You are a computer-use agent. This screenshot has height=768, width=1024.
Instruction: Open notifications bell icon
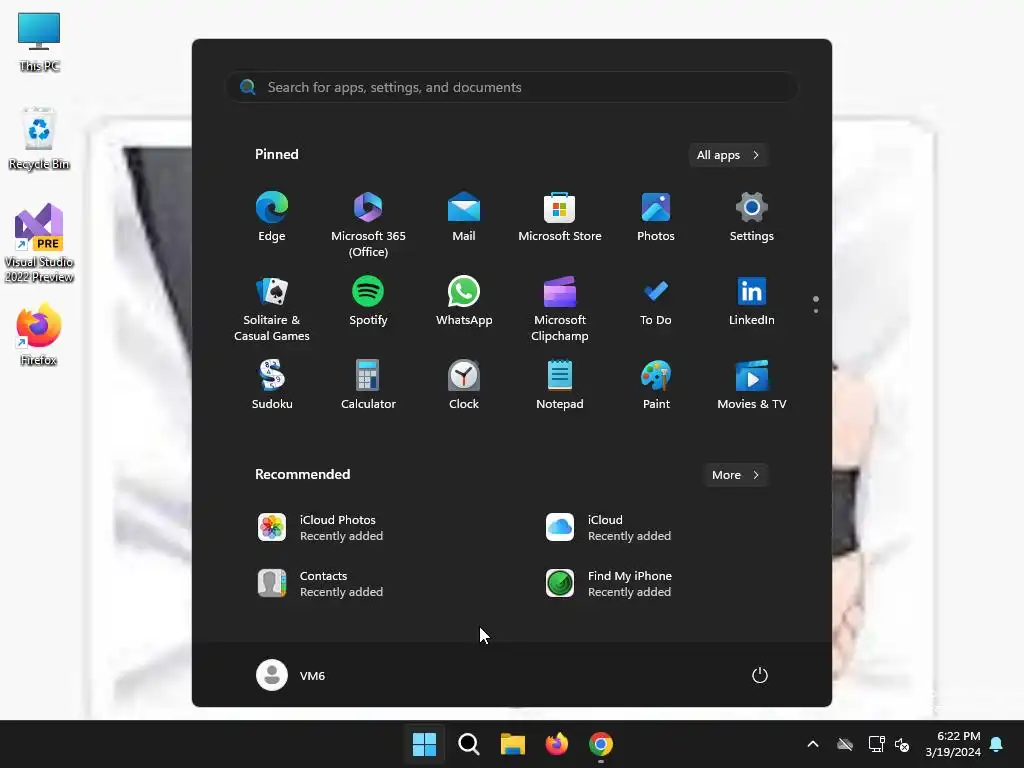coord(997,744)
